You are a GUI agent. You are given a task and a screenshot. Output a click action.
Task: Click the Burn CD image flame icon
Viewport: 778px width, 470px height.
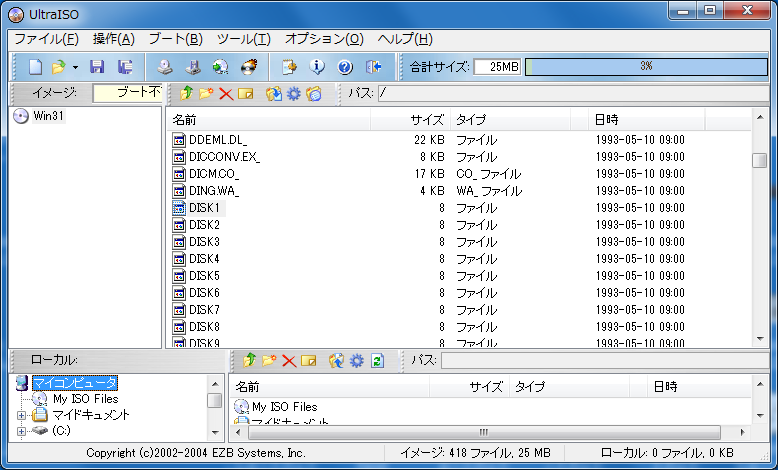250,67
